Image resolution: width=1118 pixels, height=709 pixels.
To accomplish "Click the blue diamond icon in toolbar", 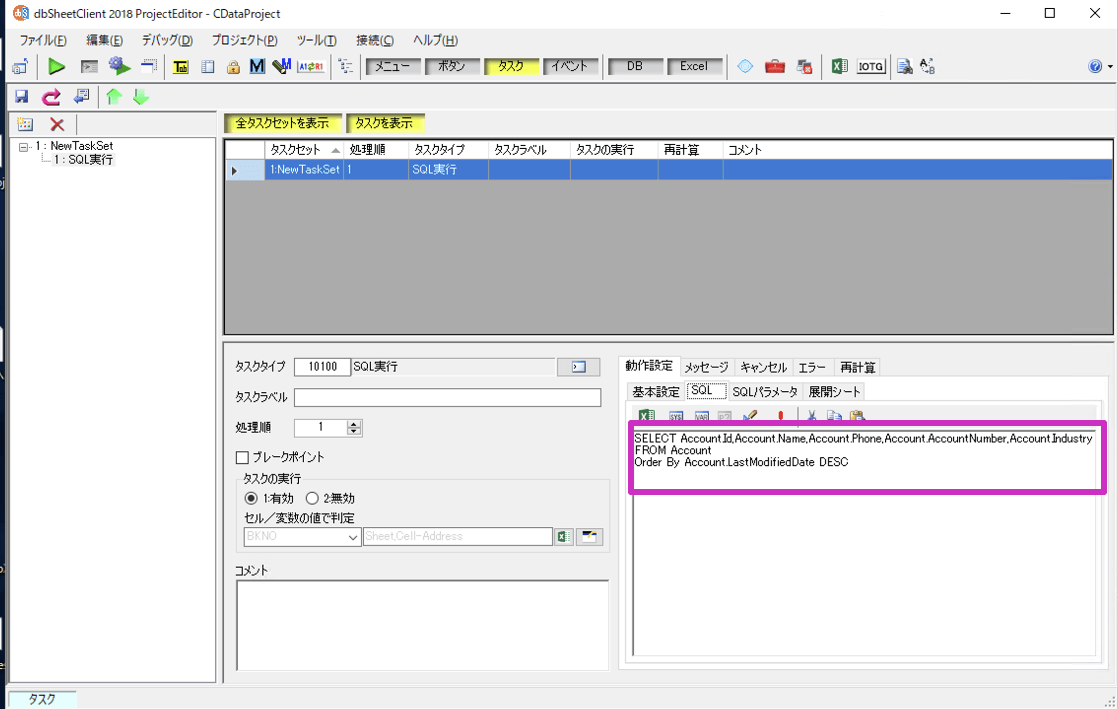I will (745, 66).
